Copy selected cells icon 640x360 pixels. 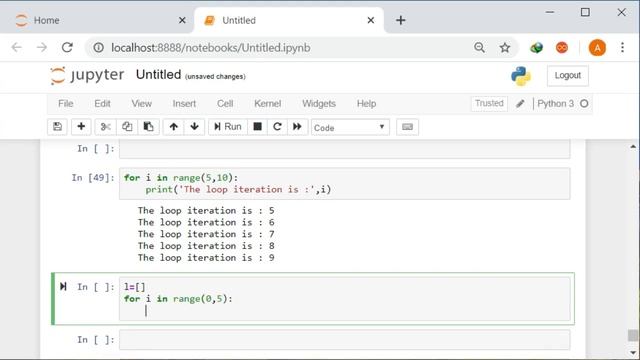tap(127, 127)
